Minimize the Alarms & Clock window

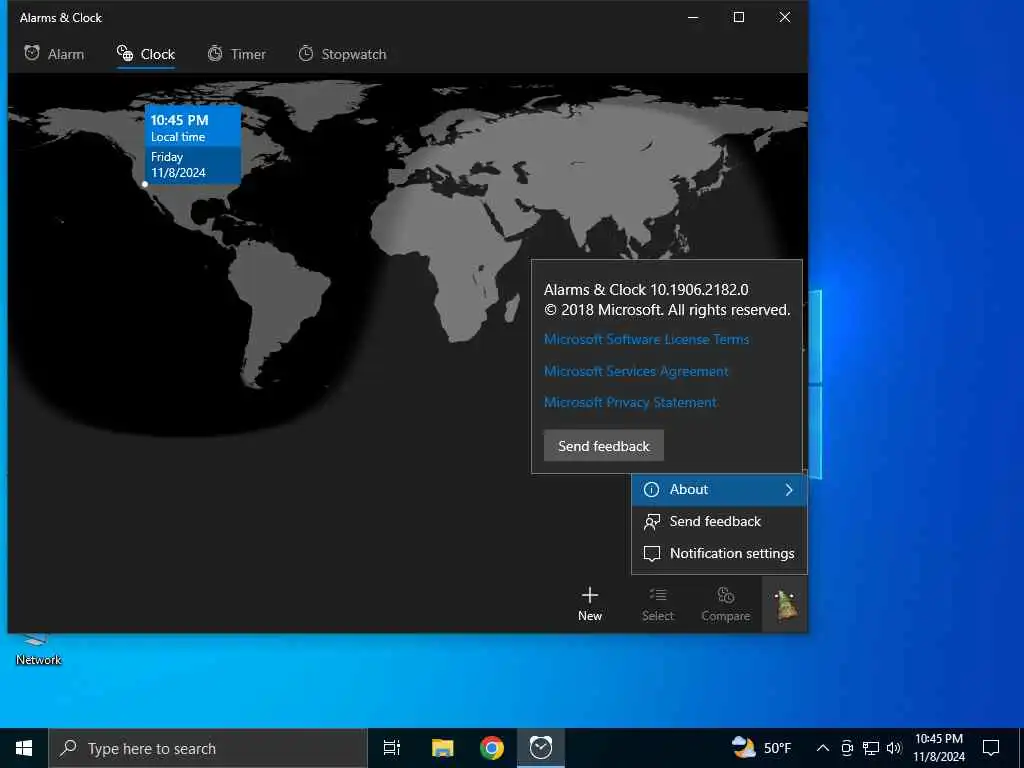pyautogui.click(x=694, y=18)
